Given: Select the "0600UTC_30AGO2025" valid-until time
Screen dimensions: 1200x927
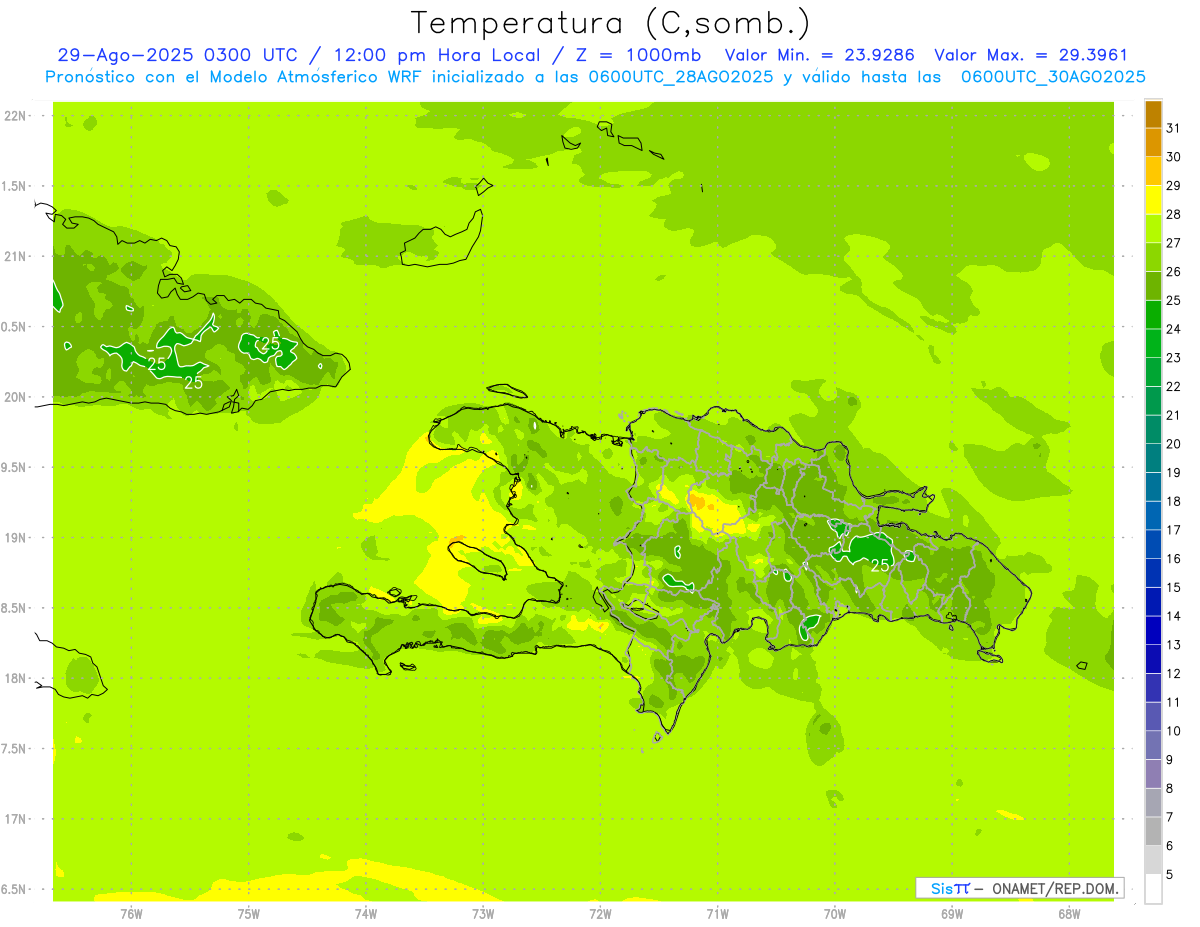Looking at the screenshot, I should [1053, 77].
